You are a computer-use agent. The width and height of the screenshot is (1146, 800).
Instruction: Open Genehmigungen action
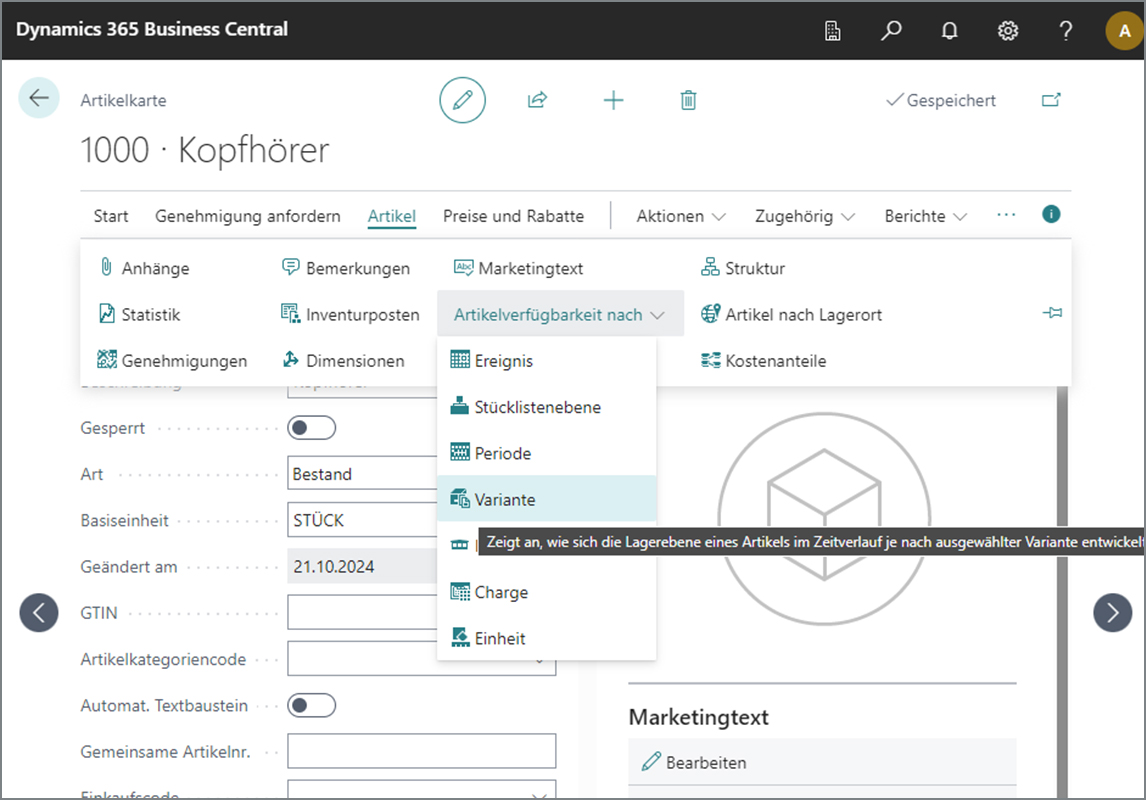[x=172, y=360]
